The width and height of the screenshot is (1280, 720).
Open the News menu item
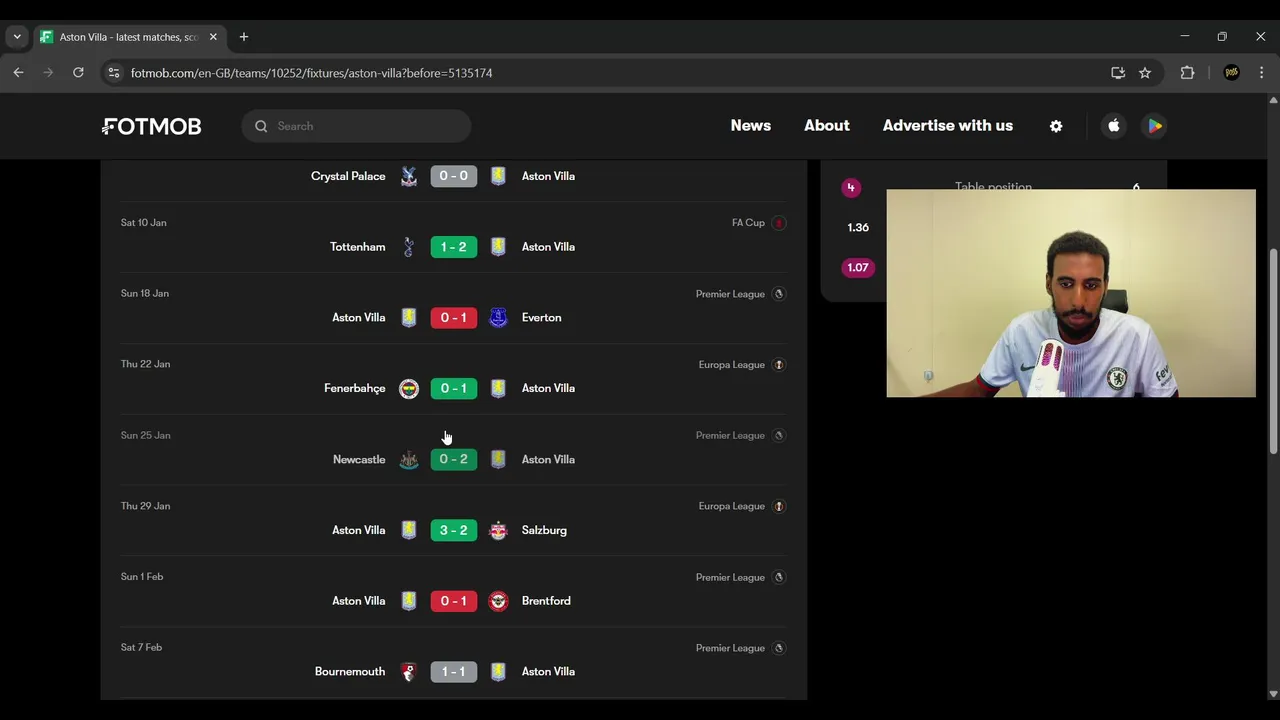point(750,126)
